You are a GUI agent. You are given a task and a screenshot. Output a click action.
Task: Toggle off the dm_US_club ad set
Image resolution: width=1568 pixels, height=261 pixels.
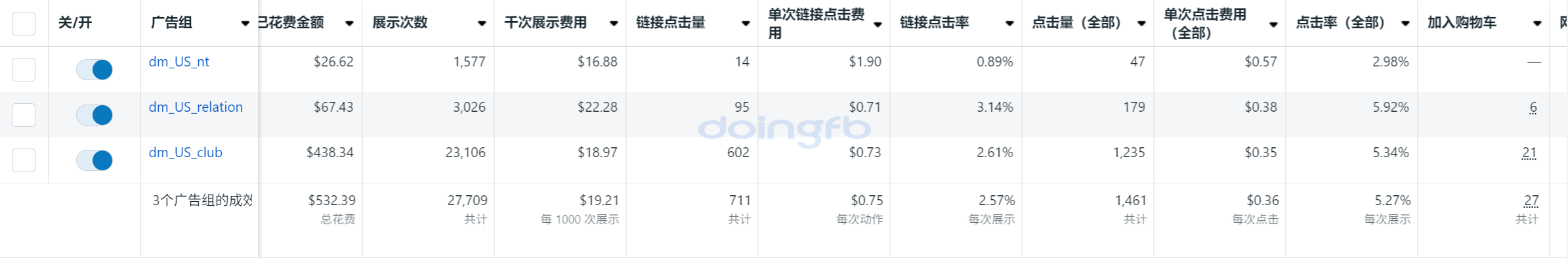pyautogui.click(x=95, y=160)
